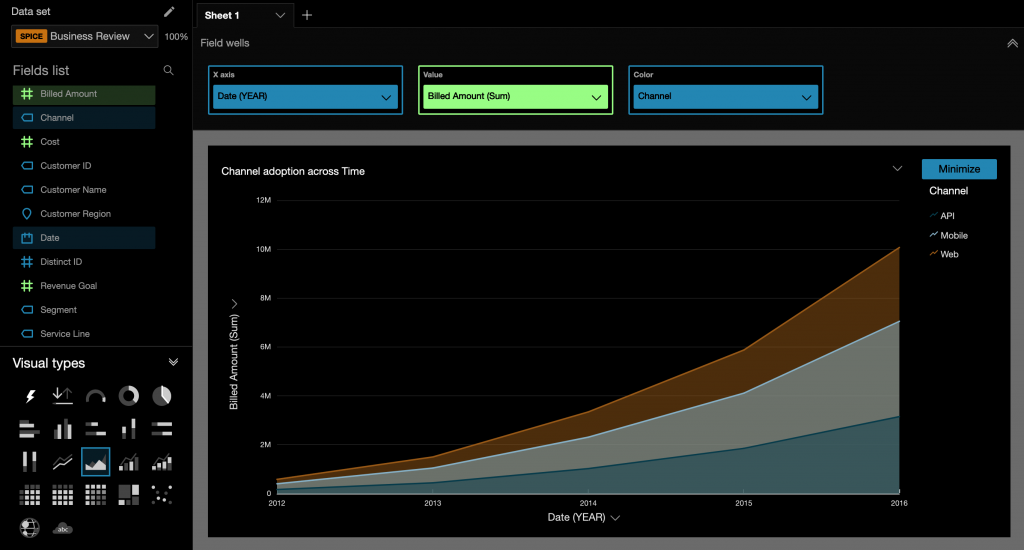Select the pie chart visual type
This screenshot has height=550, width=1024.
[161, 397]
